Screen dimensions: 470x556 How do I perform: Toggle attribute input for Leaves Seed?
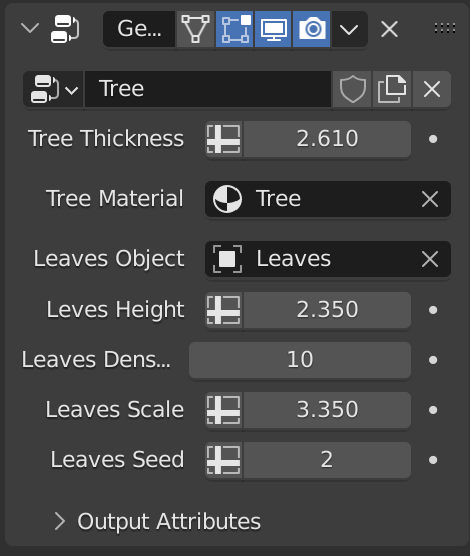(224, 460)
